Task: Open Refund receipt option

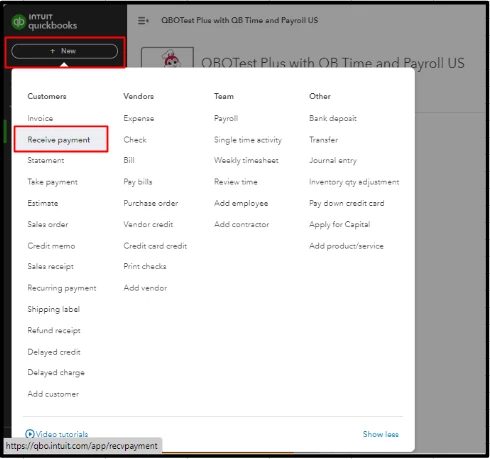Action: (x=54, y=330)
